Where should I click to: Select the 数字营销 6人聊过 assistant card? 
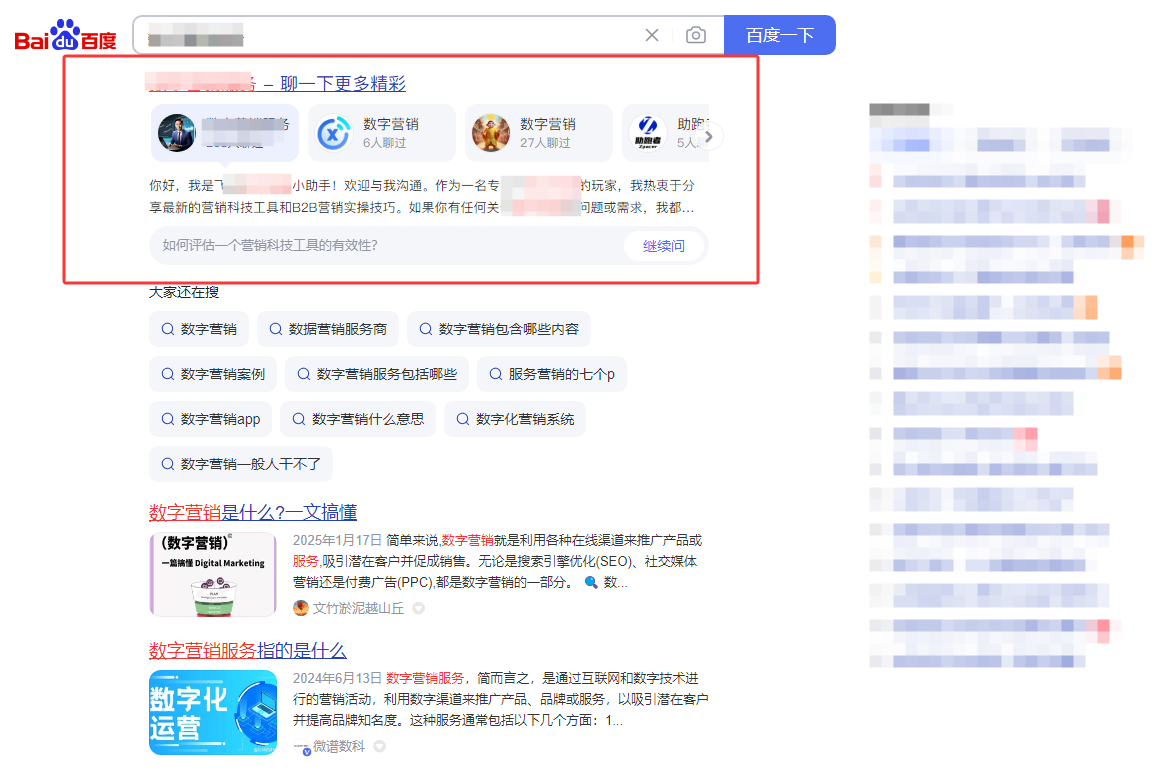point(381,133)
